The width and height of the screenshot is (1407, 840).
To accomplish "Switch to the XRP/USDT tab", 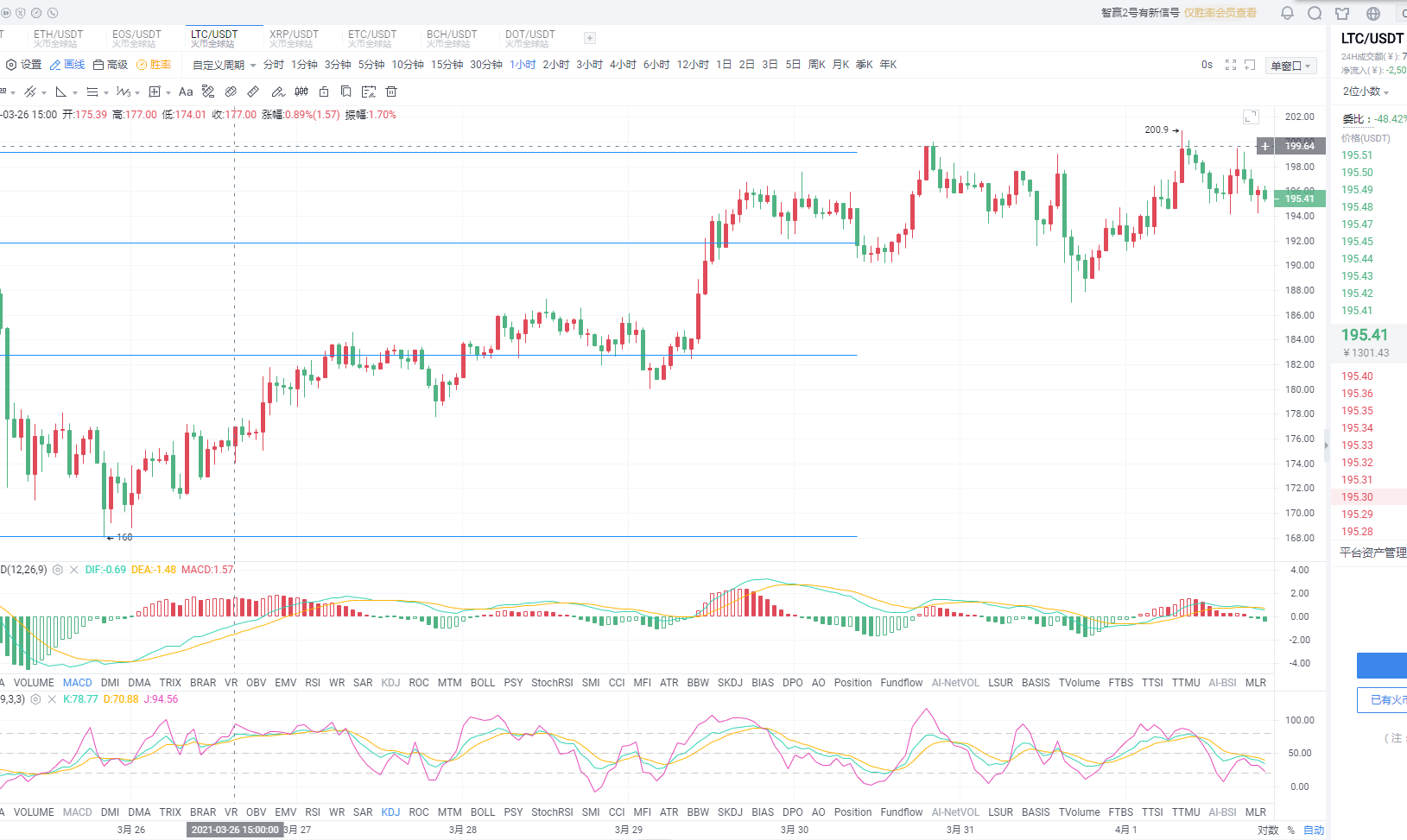I will pos(294,38).
